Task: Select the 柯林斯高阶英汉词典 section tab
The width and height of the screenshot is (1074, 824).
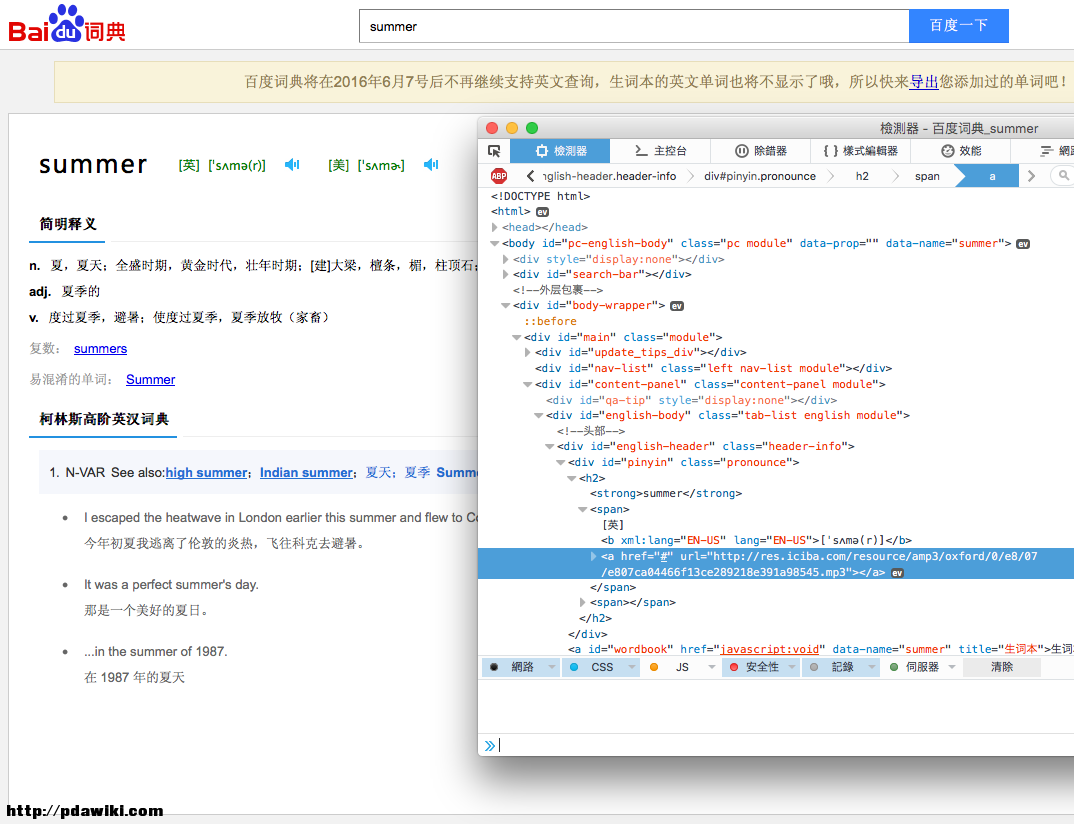Action: tap(103, 419)
